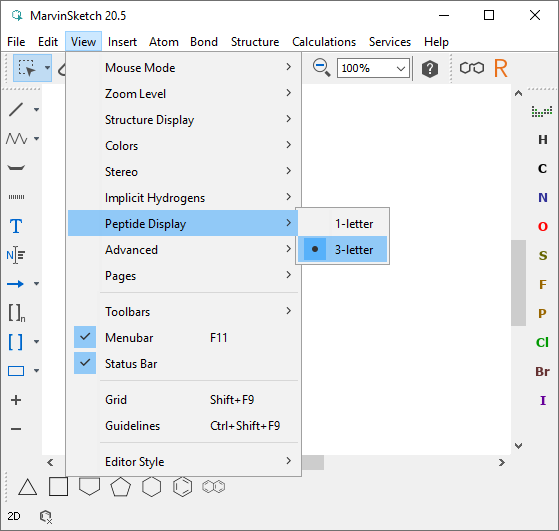Expand the Zoom Level submenu
Image resolution: width=559 pixels, height=531 pixels.
click(x=183, y=93)
